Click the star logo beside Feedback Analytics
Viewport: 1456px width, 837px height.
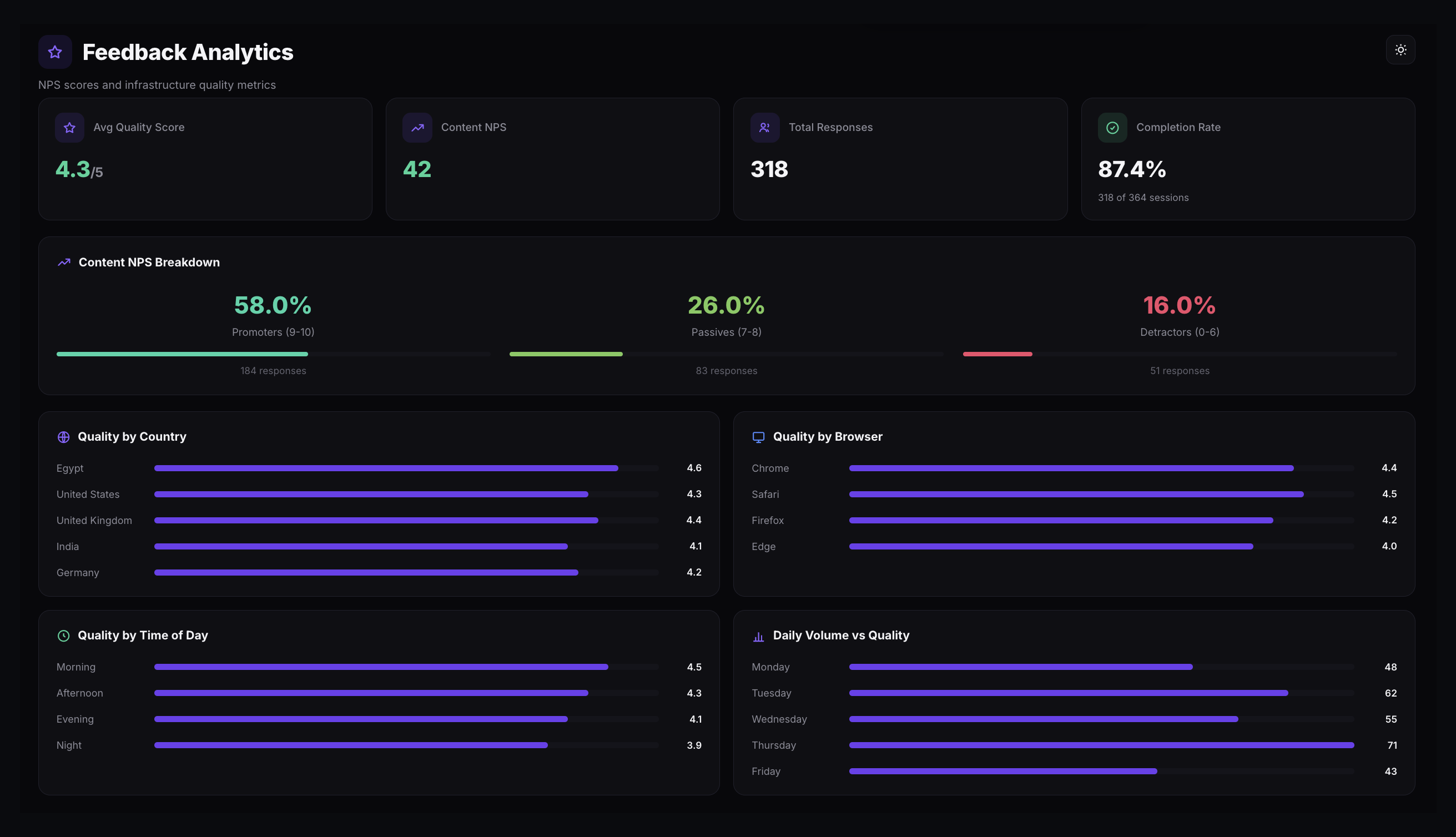coord(55,52)
